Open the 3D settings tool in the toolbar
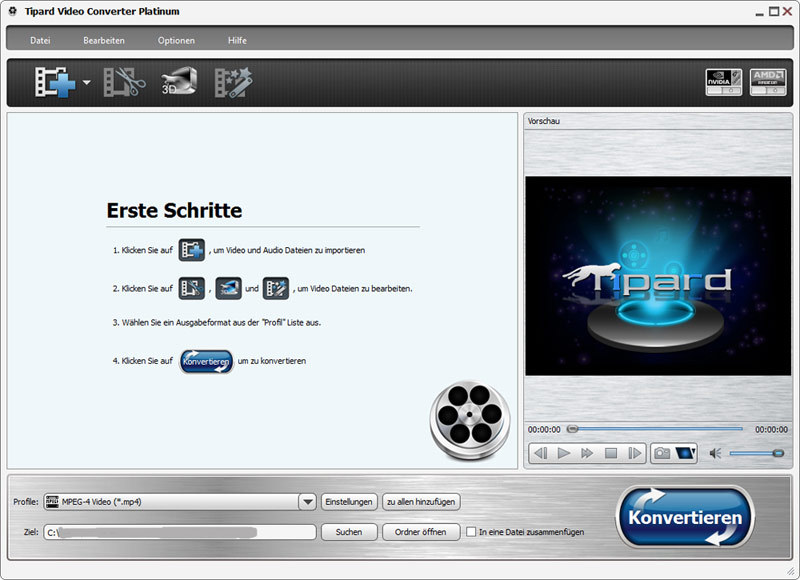 tap(179, 81)
